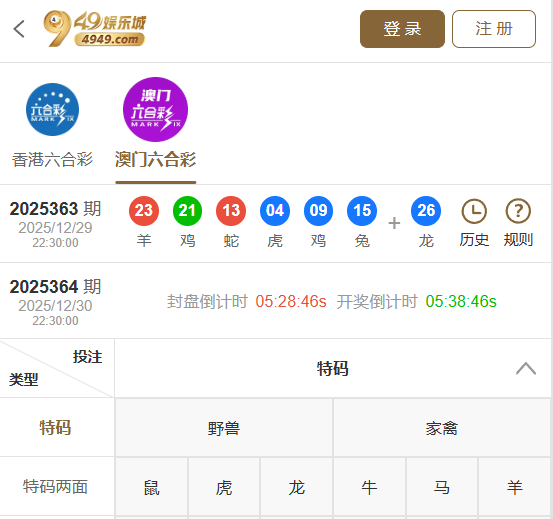Screen dimensions: 553x519
Task: Select the purple 澳门六合彩 lottery icon
Action: [x=156, y=109]
